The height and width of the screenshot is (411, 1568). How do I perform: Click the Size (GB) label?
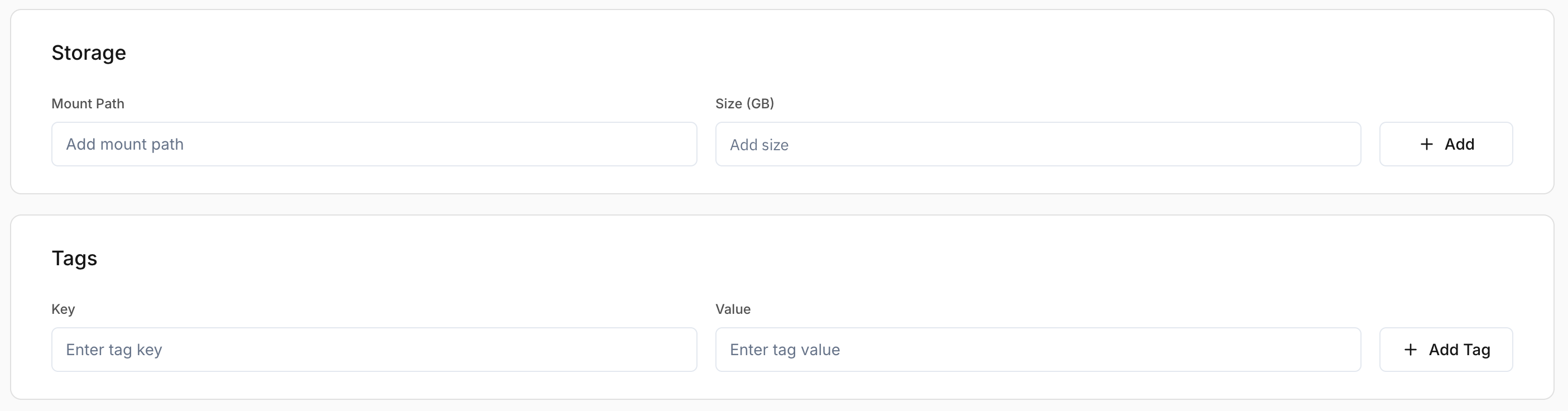744,103
